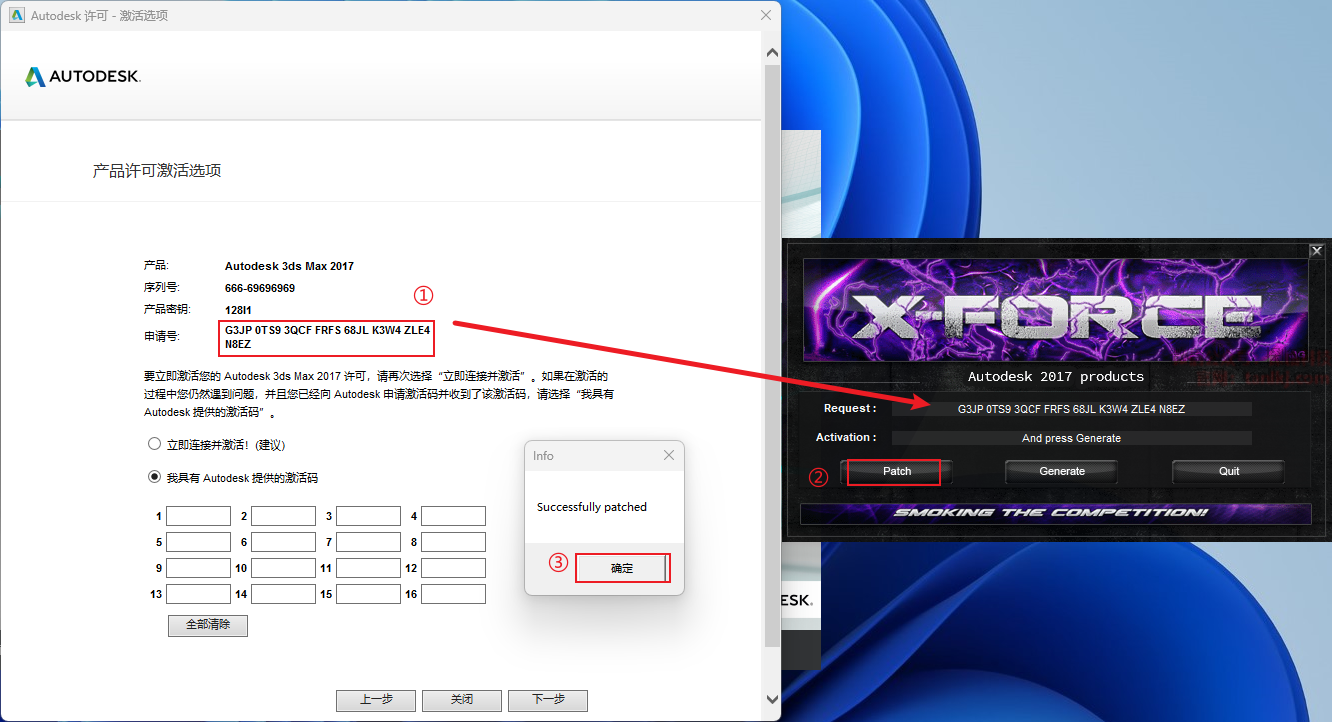This screenshot has height=722, width=1332.
Task: Focus activation code field number 4
Action: (x=453, y=516)
